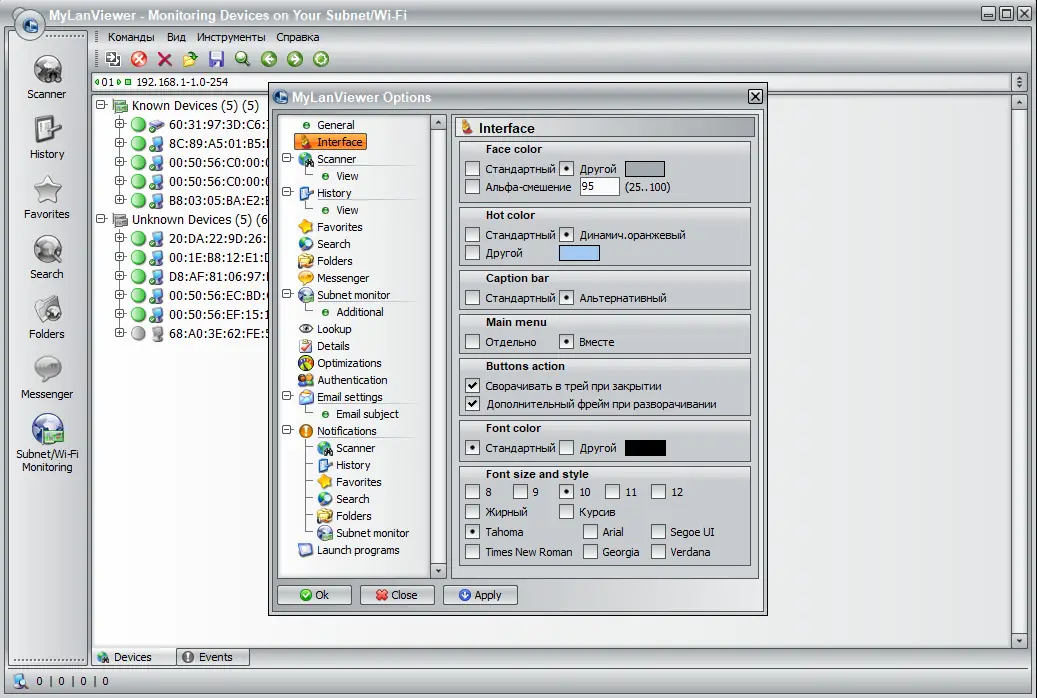This screenshot has height=698, width=1037.
Task: Collapse Known Devices tree group
Action: point(101,105)
